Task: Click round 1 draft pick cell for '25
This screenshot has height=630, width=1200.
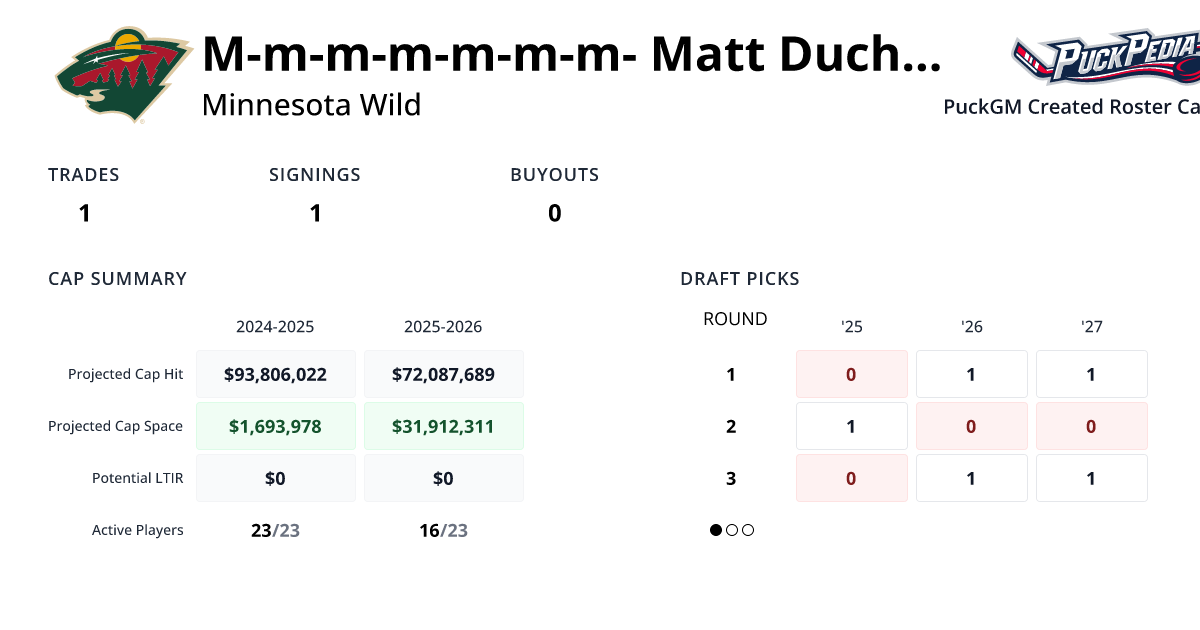Action: point(852,375)
